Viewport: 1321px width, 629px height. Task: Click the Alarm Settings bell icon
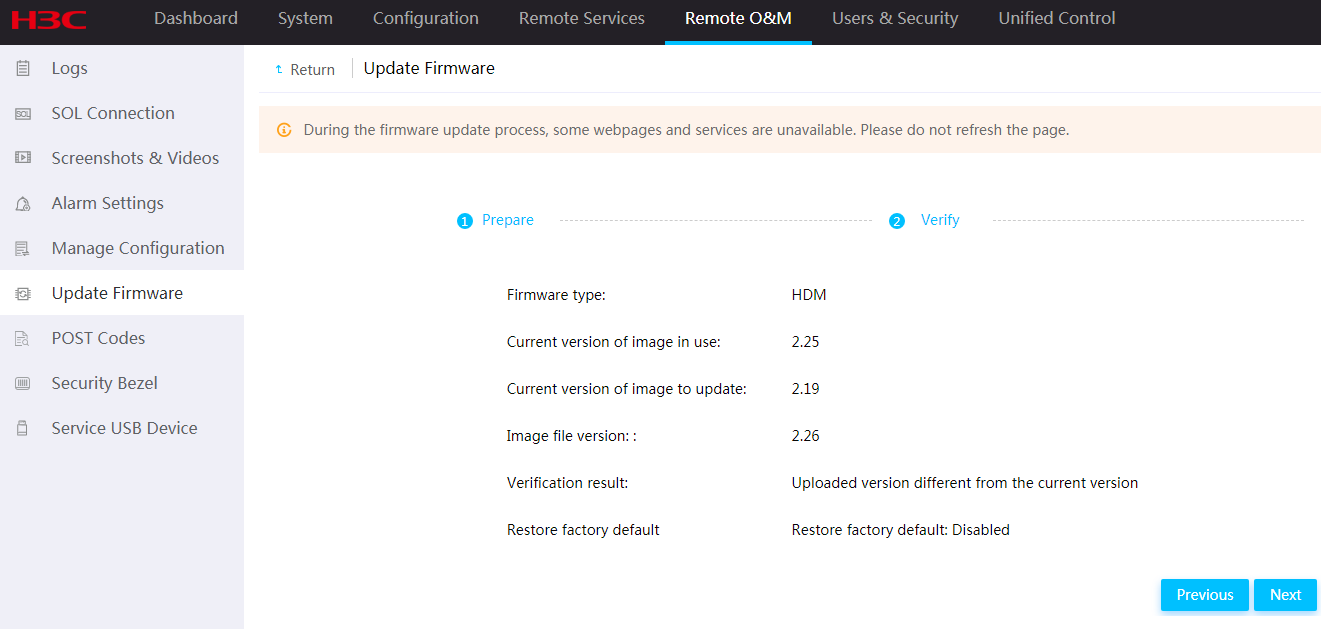(x=23, y=204)
